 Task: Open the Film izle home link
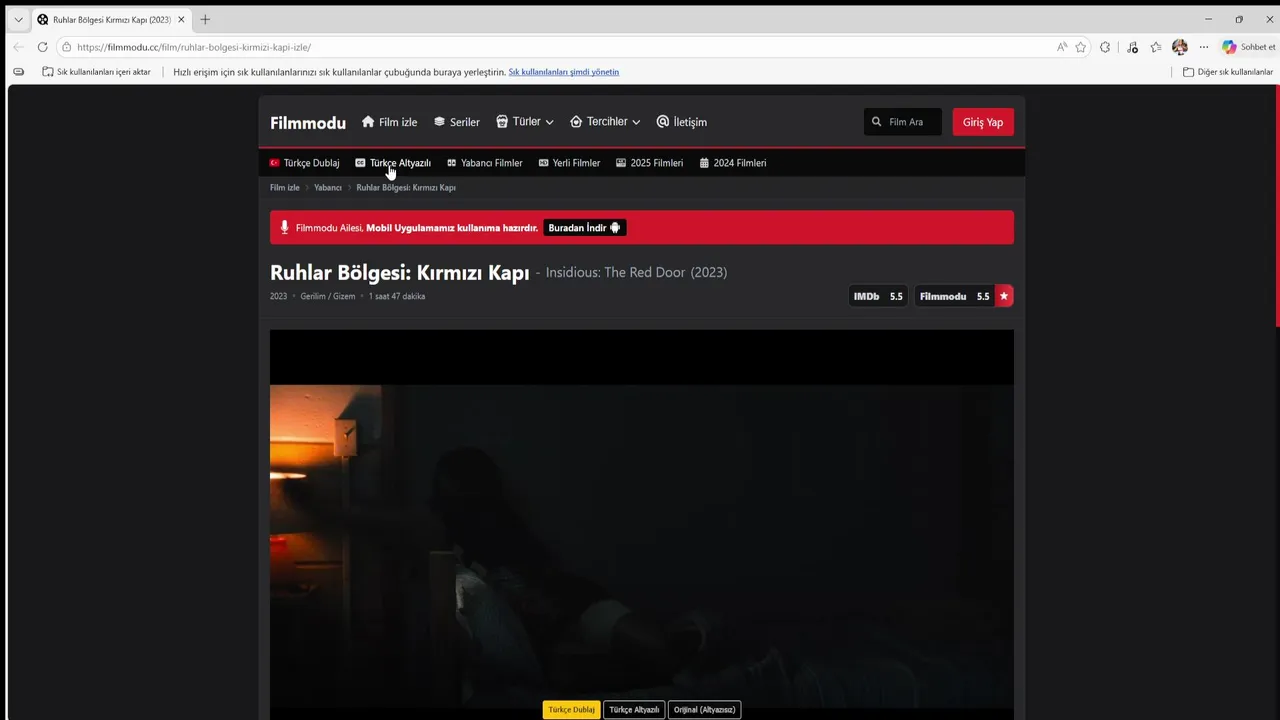coord(389,122)
